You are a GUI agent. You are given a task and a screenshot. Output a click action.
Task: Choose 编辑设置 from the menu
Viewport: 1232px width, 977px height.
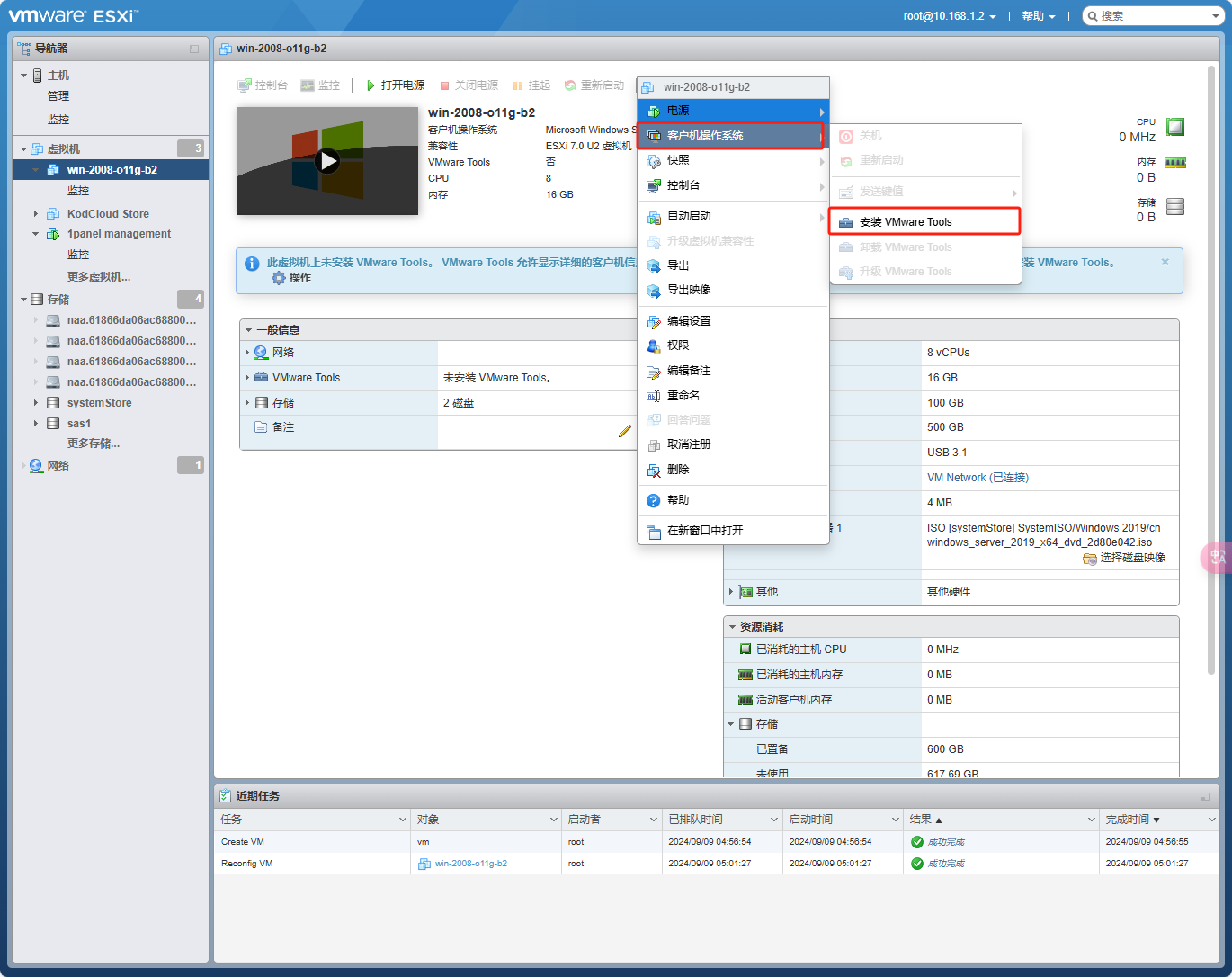tap(733, 321)
